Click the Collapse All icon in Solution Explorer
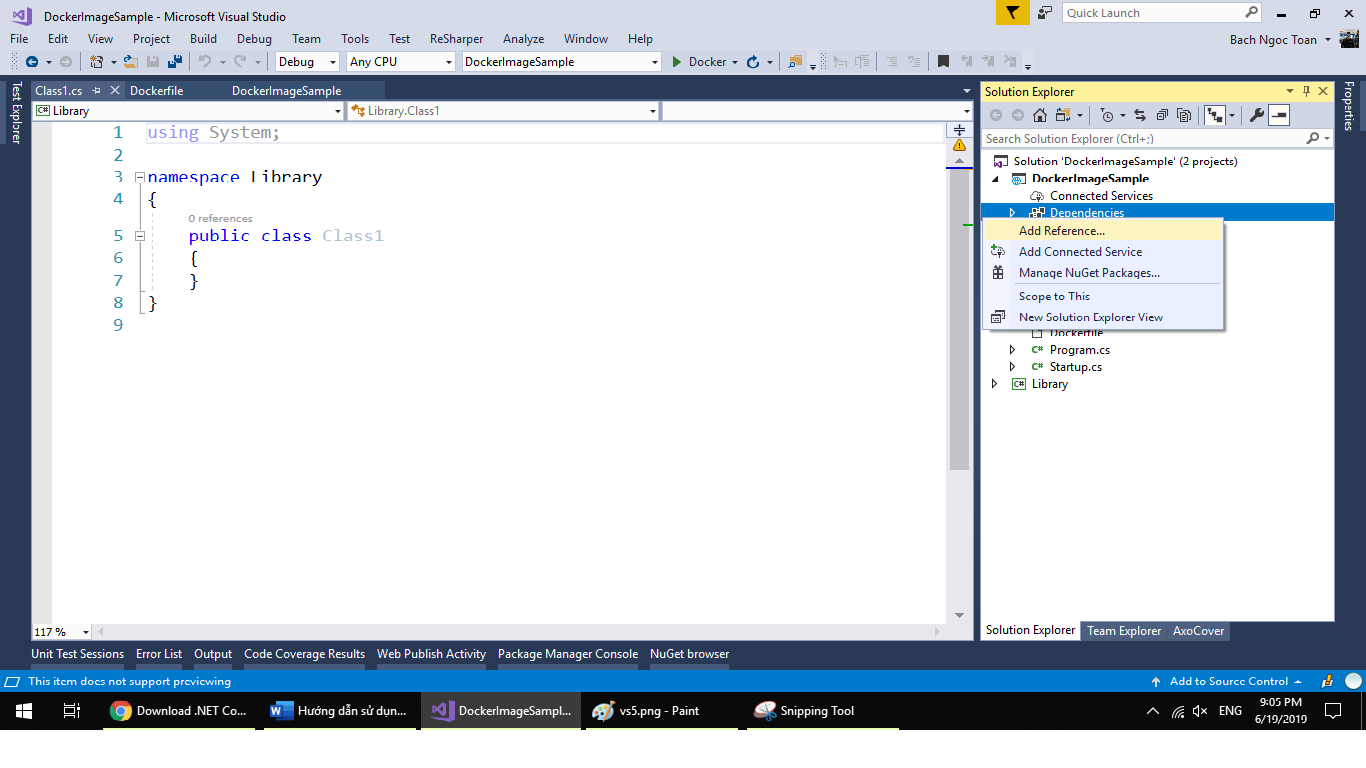The height and width of the screenshot is (768, 1366). 1162,115
